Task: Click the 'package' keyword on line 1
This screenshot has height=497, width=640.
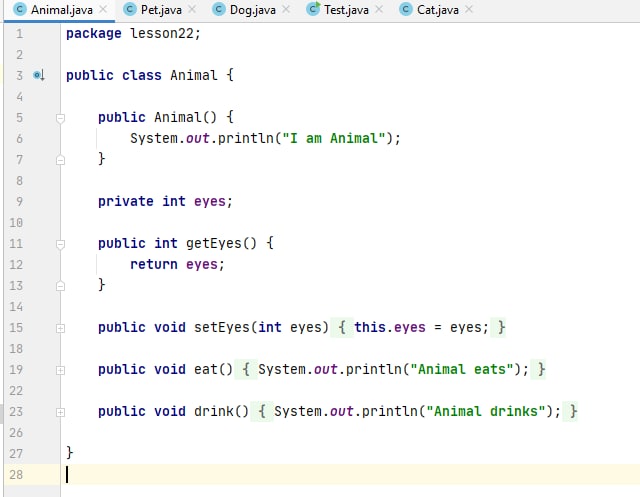Action: pos(93,33)
